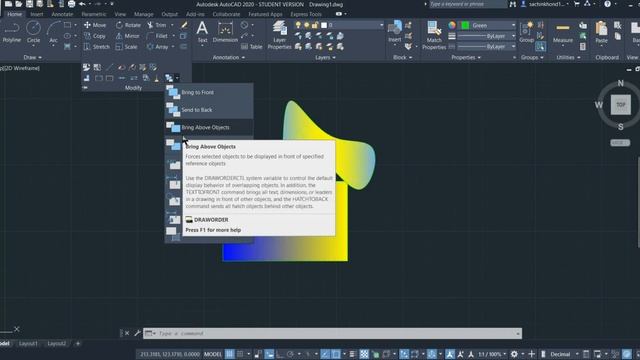Expand the Properties panel
The image size is (640, 360).
tap(466, 58)
